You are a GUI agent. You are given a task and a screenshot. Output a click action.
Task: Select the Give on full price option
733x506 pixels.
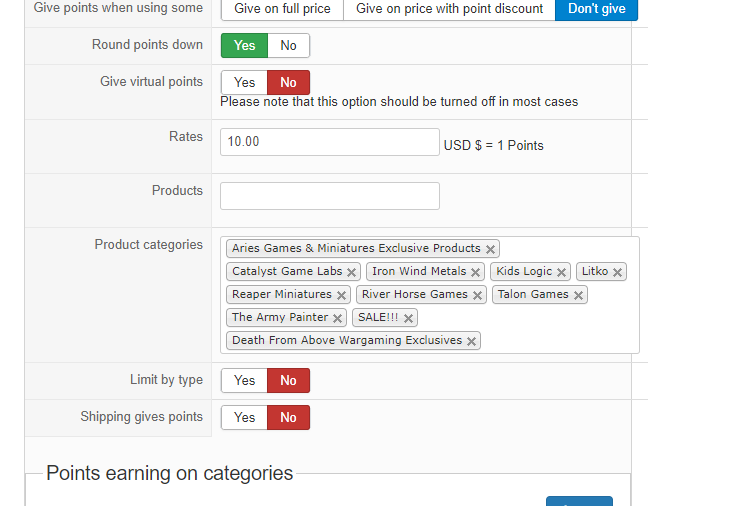282,9
